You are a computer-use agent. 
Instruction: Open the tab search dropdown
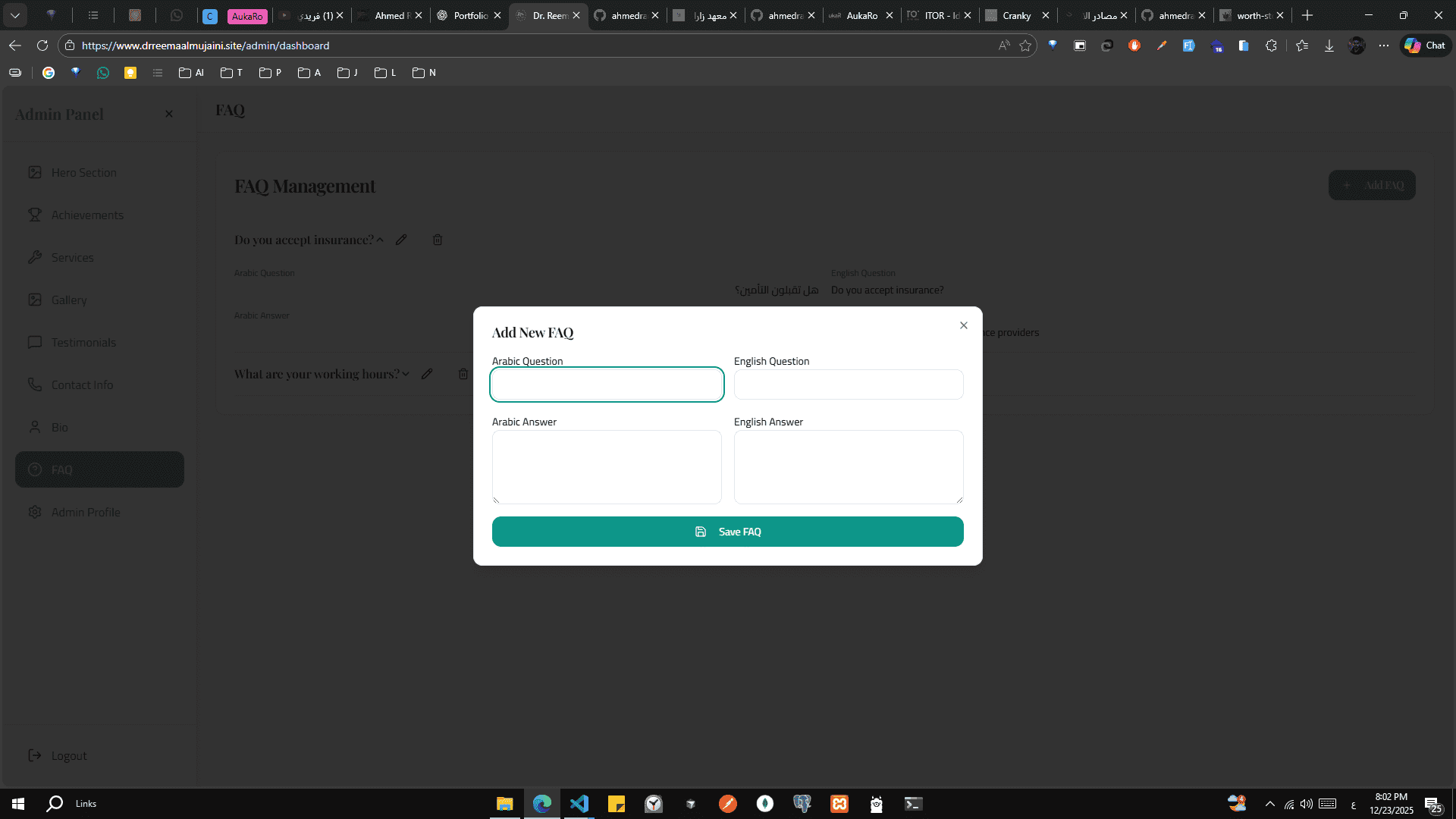[x=15, y=15]
